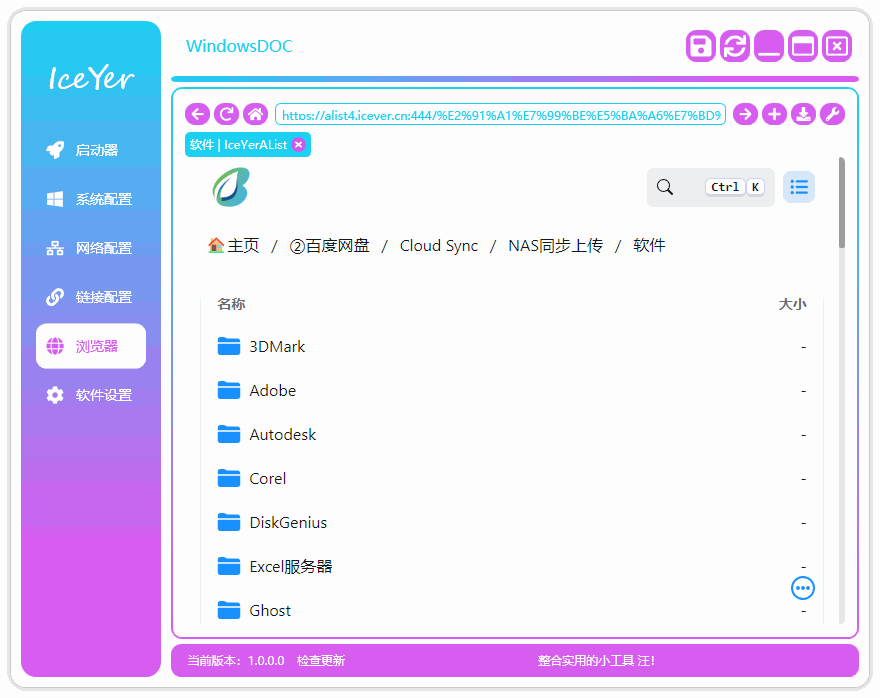Open the Ghost folder

(512, 610)
